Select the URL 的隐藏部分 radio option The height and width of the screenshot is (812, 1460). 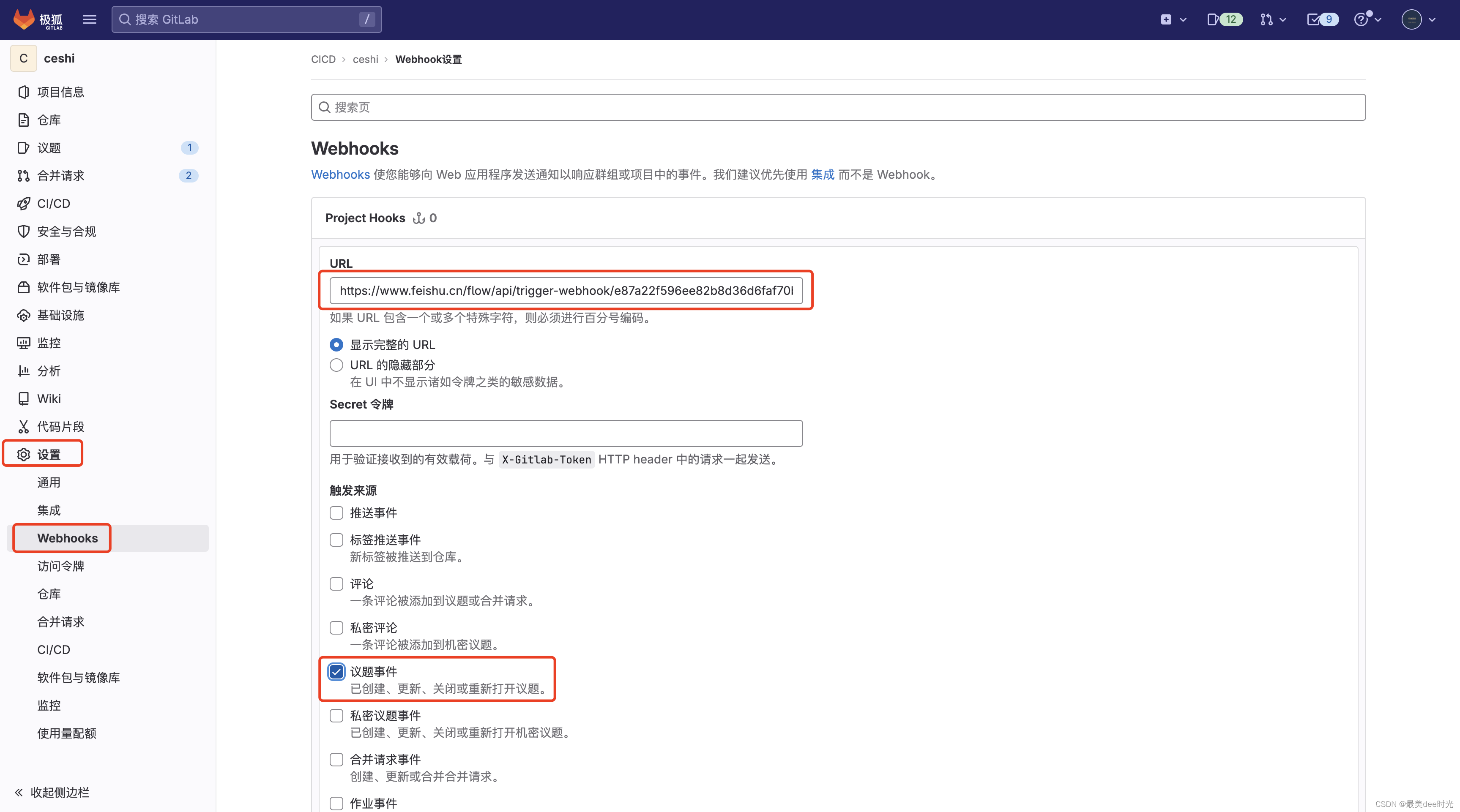tap(336, 365)
